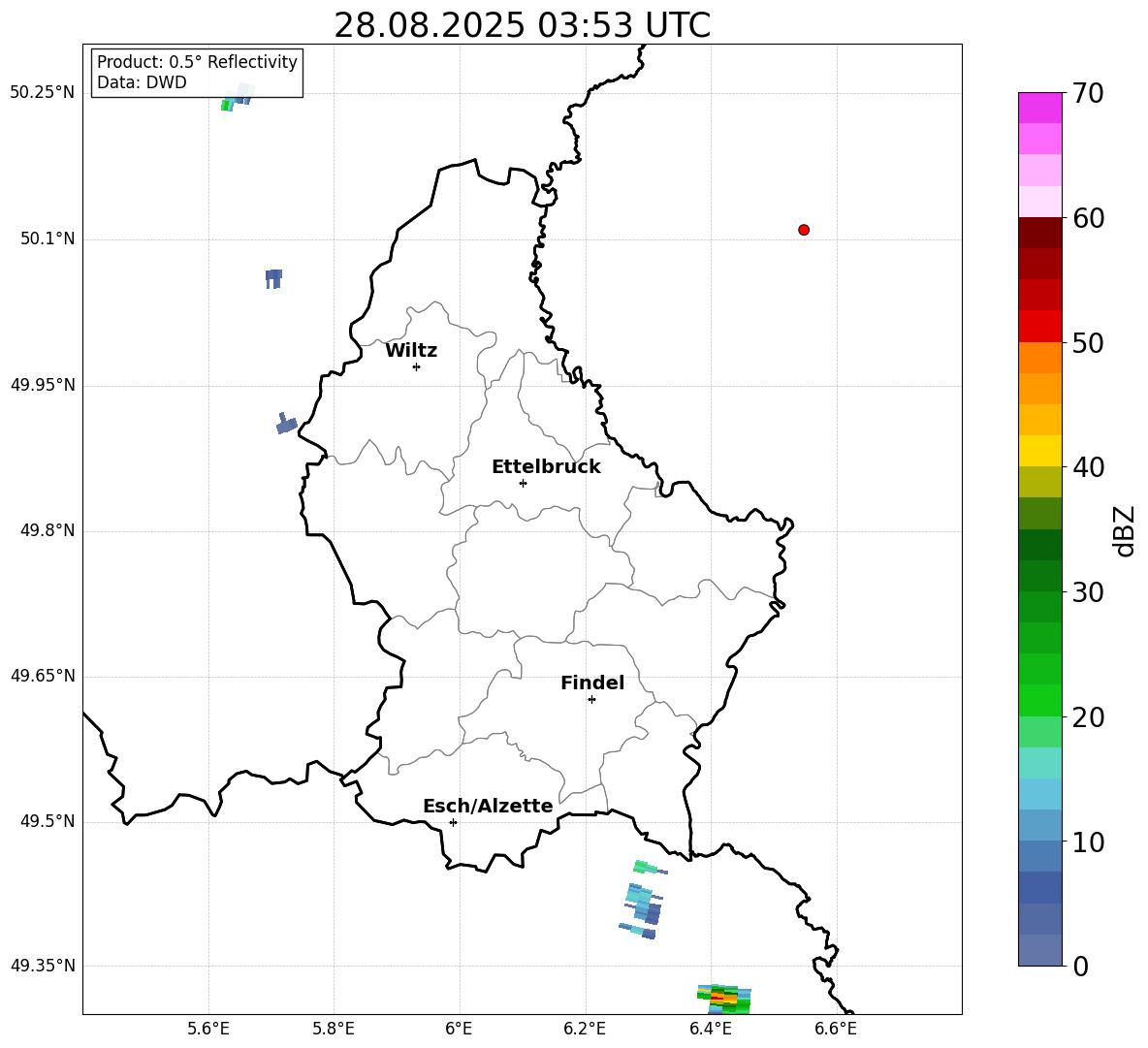Click the small blue echo below 50.1°N
1148x1048 pixels.
pos(273,279)
